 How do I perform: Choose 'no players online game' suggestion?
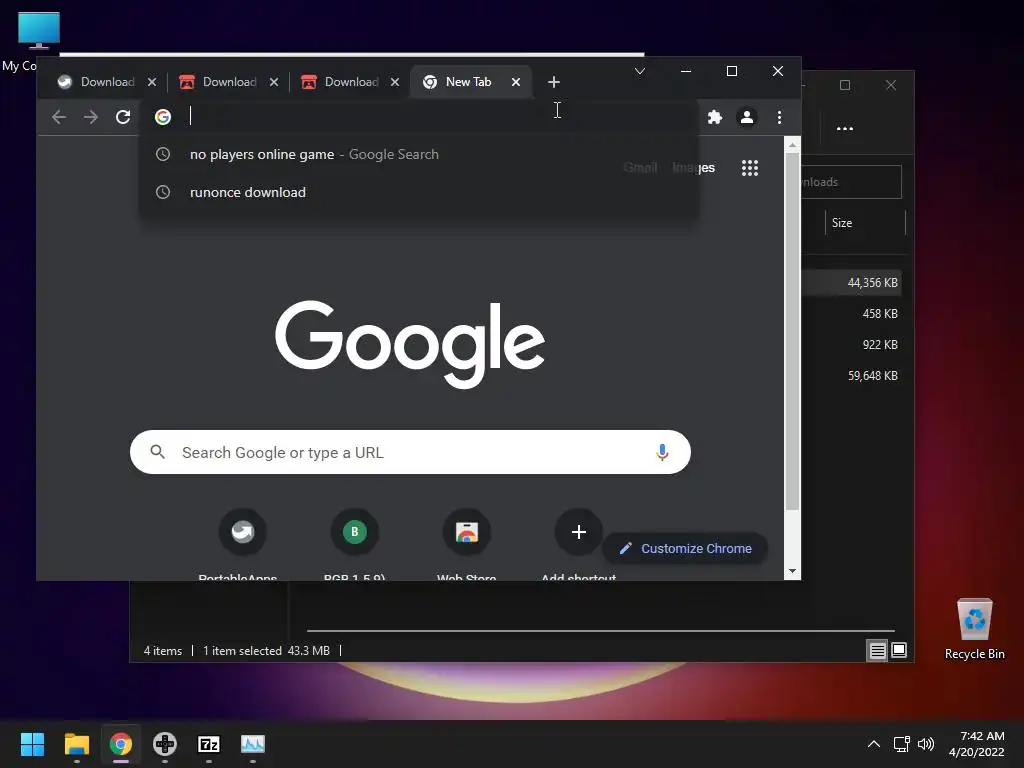pos(419,154)
